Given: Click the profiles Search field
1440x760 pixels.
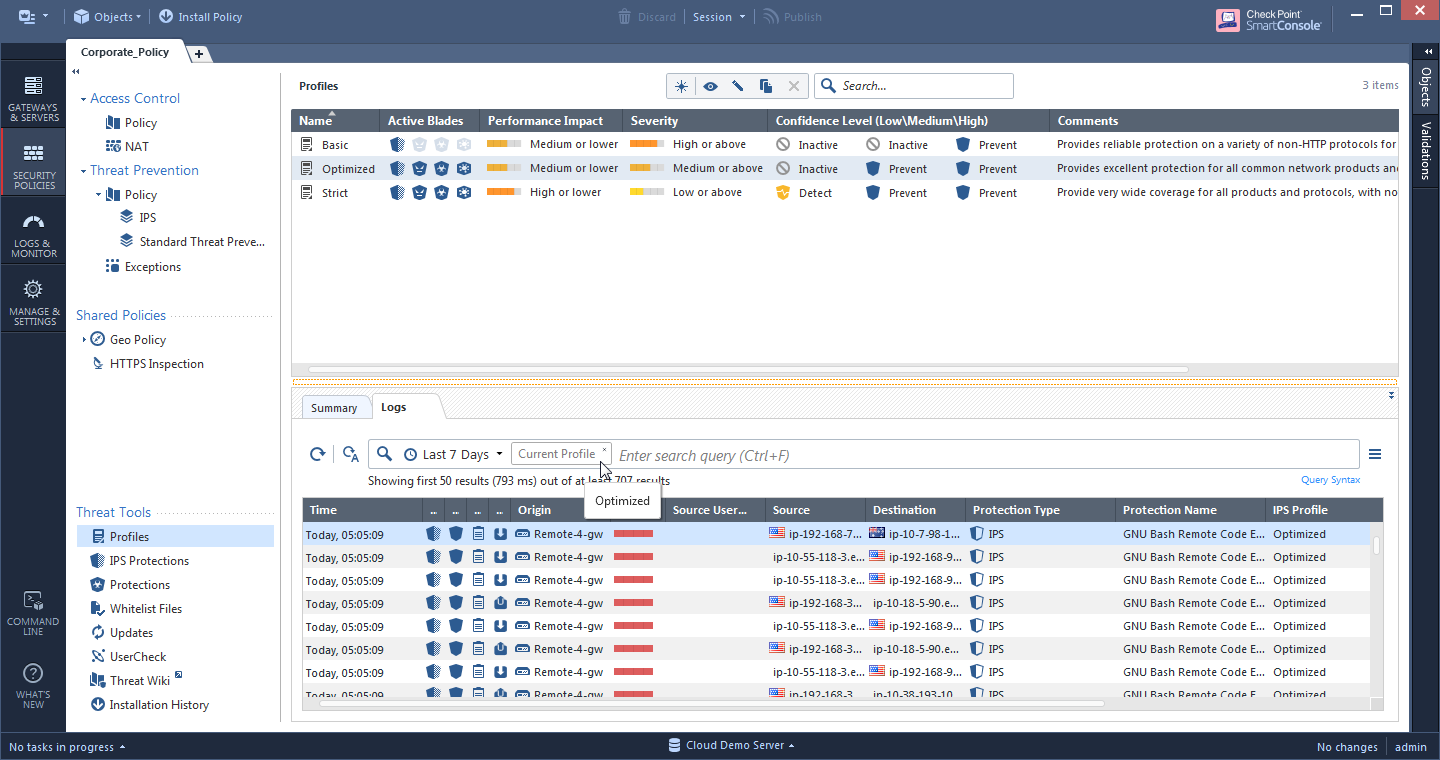Looking at the screenshot, I should tap(914, 86).
